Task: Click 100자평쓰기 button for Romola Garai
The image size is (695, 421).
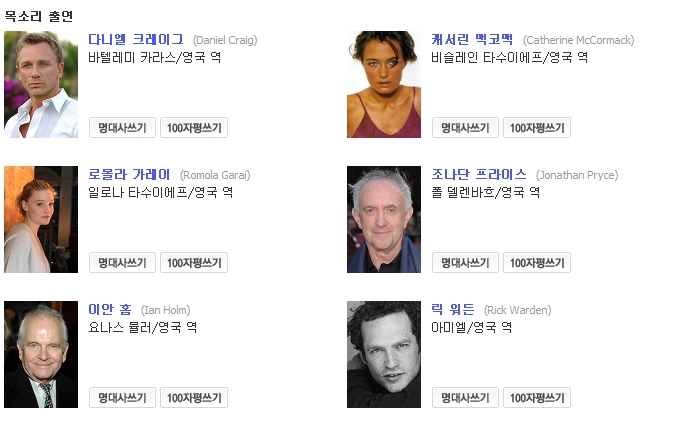Action: pos(194,263)
